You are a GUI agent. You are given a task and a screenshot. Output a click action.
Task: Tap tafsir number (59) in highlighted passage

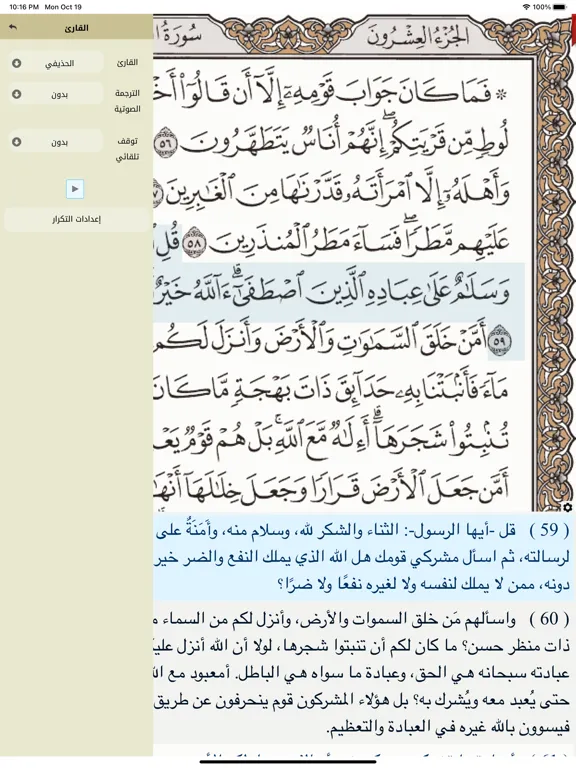pyautogui.click(x=550, y=529)
